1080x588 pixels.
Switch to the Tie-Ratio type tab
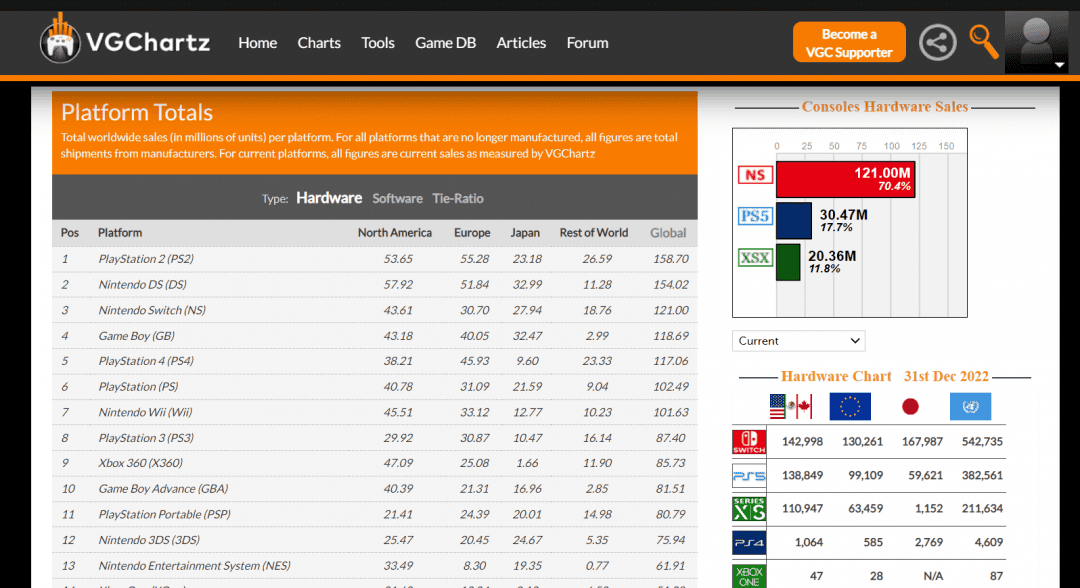pyautogui.click(x=457, y=198)
